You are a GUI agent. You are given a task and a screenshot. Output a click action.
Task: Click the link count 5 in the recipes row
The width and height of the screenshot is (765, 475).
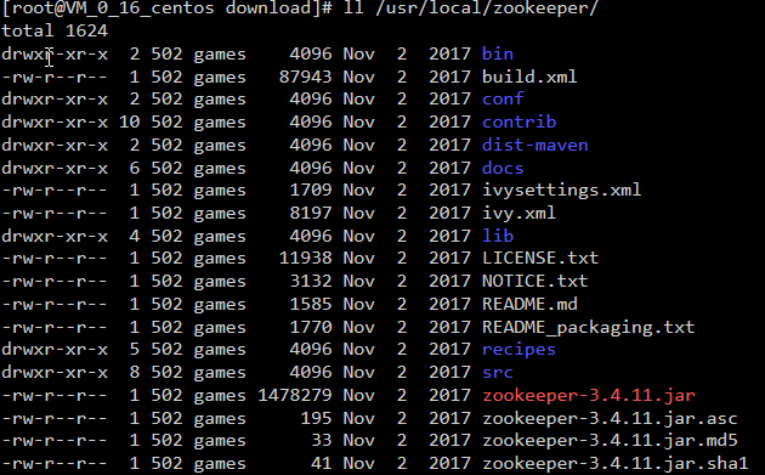(x=135, y=349)
